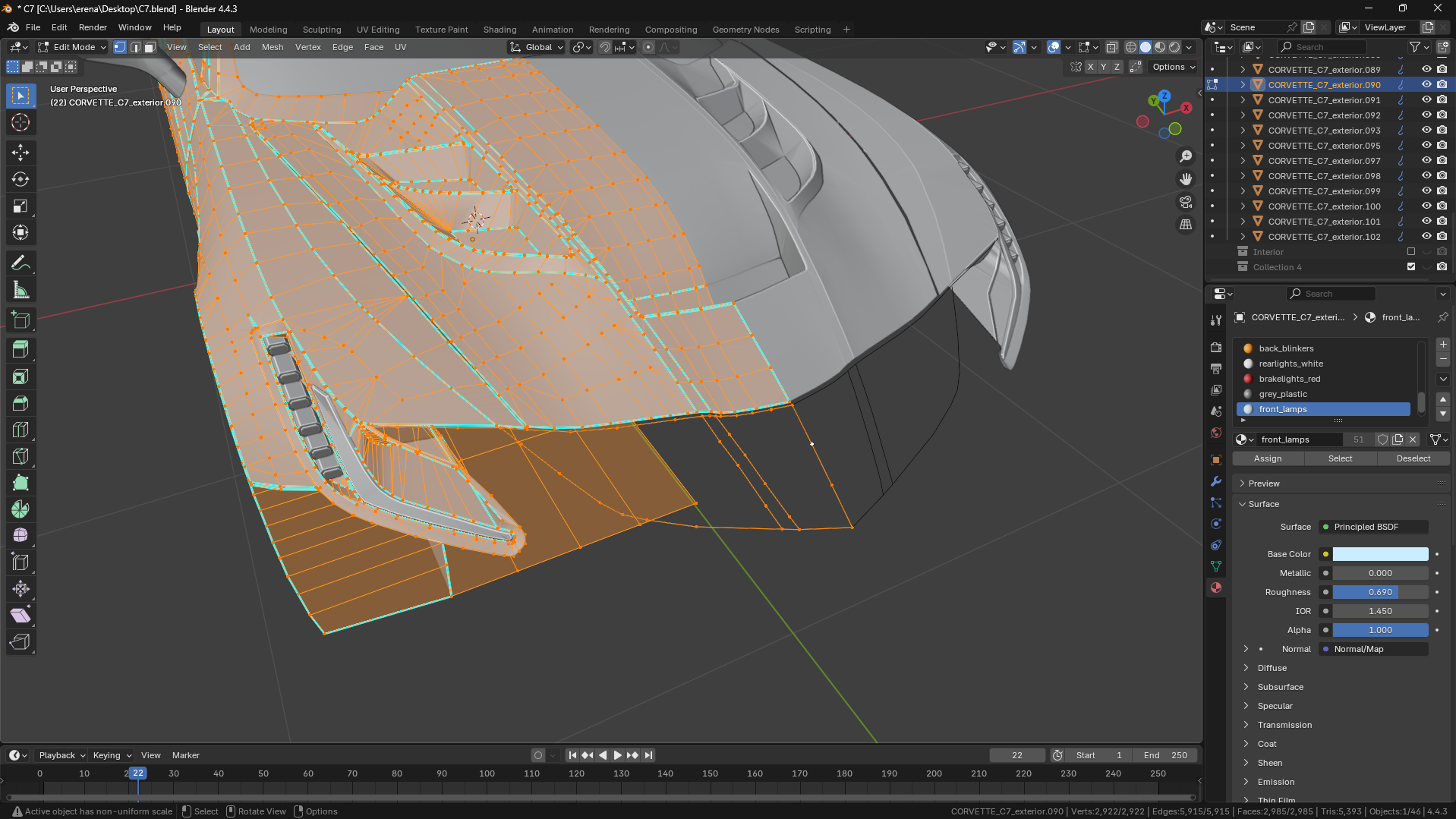
Task: Toggle the camera view icon
Action: 1186,202
